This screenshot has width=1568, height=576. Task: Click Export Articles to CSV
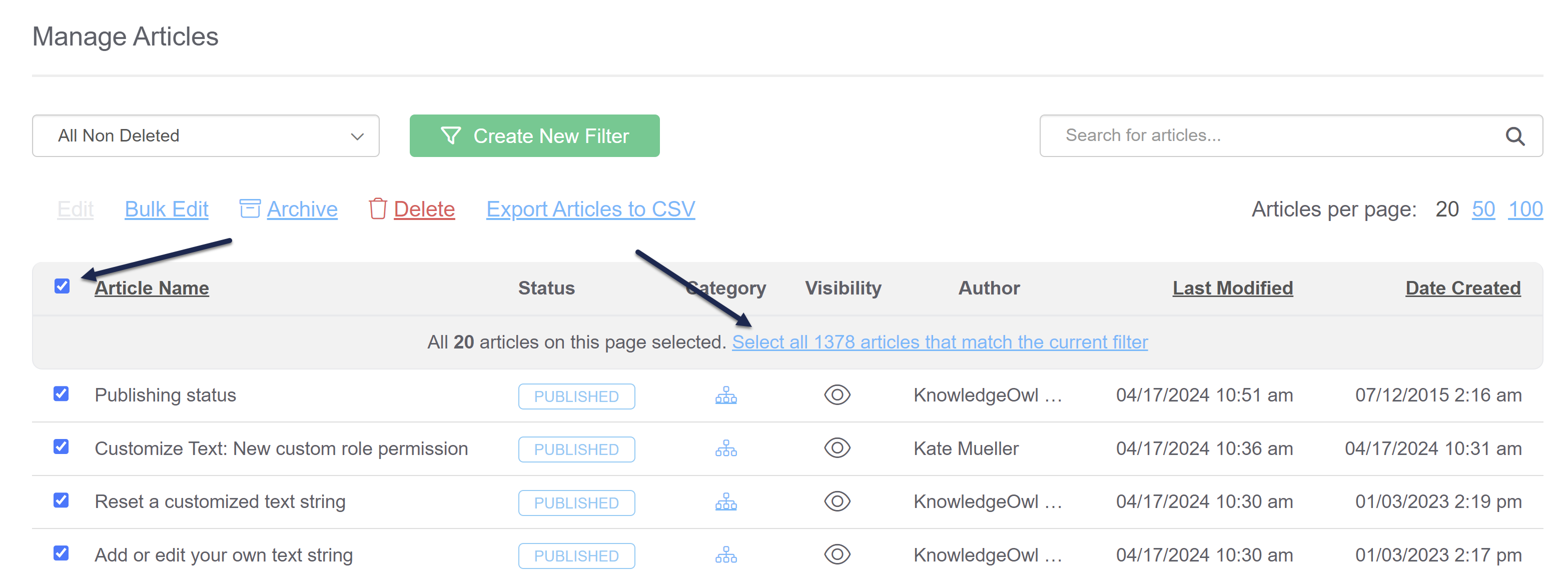click(590, 209)
